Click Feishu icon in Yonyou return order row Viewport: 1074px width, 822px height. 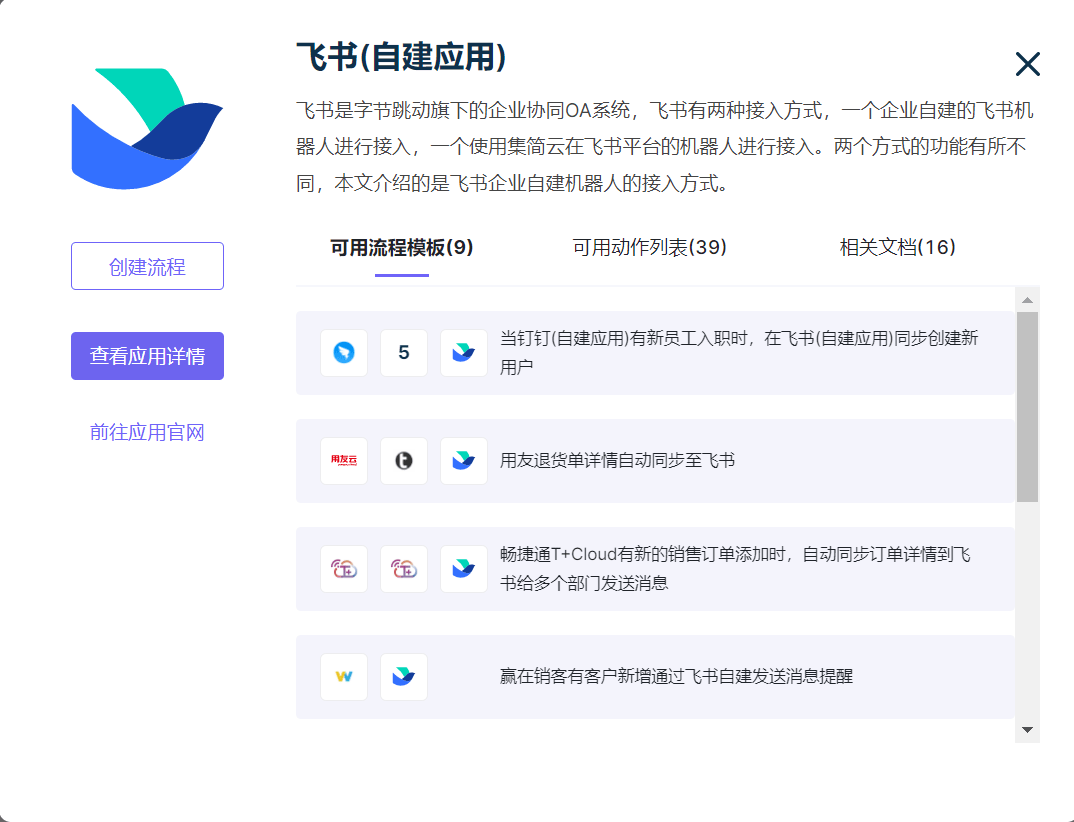pyautogui.click(x=464, y=461)
